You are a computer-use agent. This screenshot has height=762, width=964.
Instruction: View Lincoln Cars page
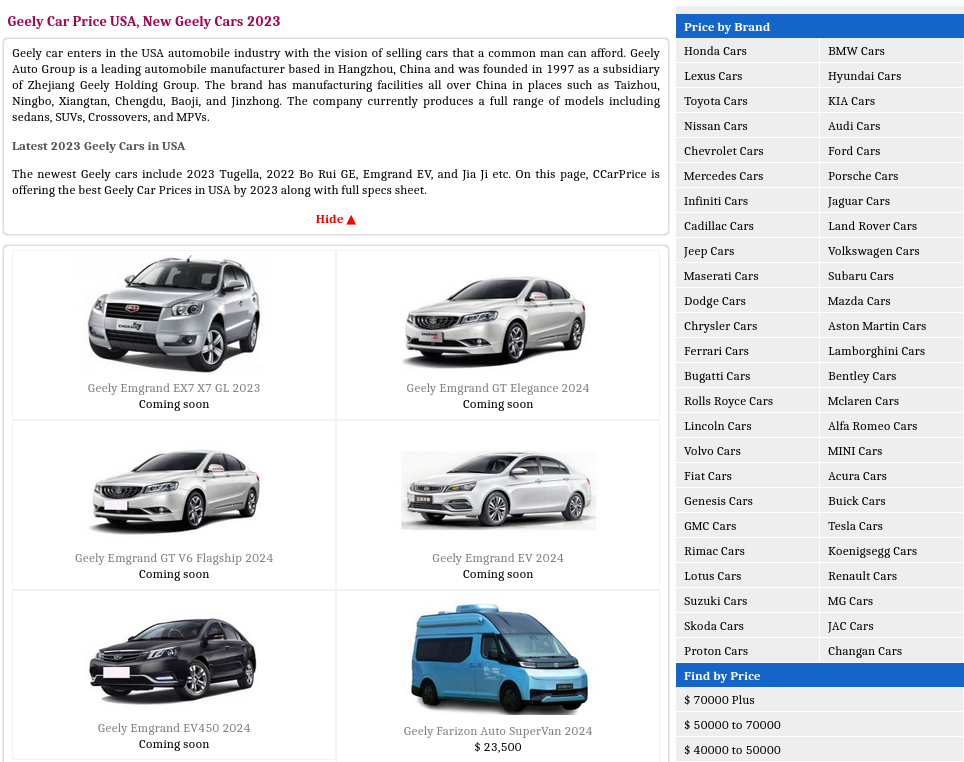tap(717, 426)
